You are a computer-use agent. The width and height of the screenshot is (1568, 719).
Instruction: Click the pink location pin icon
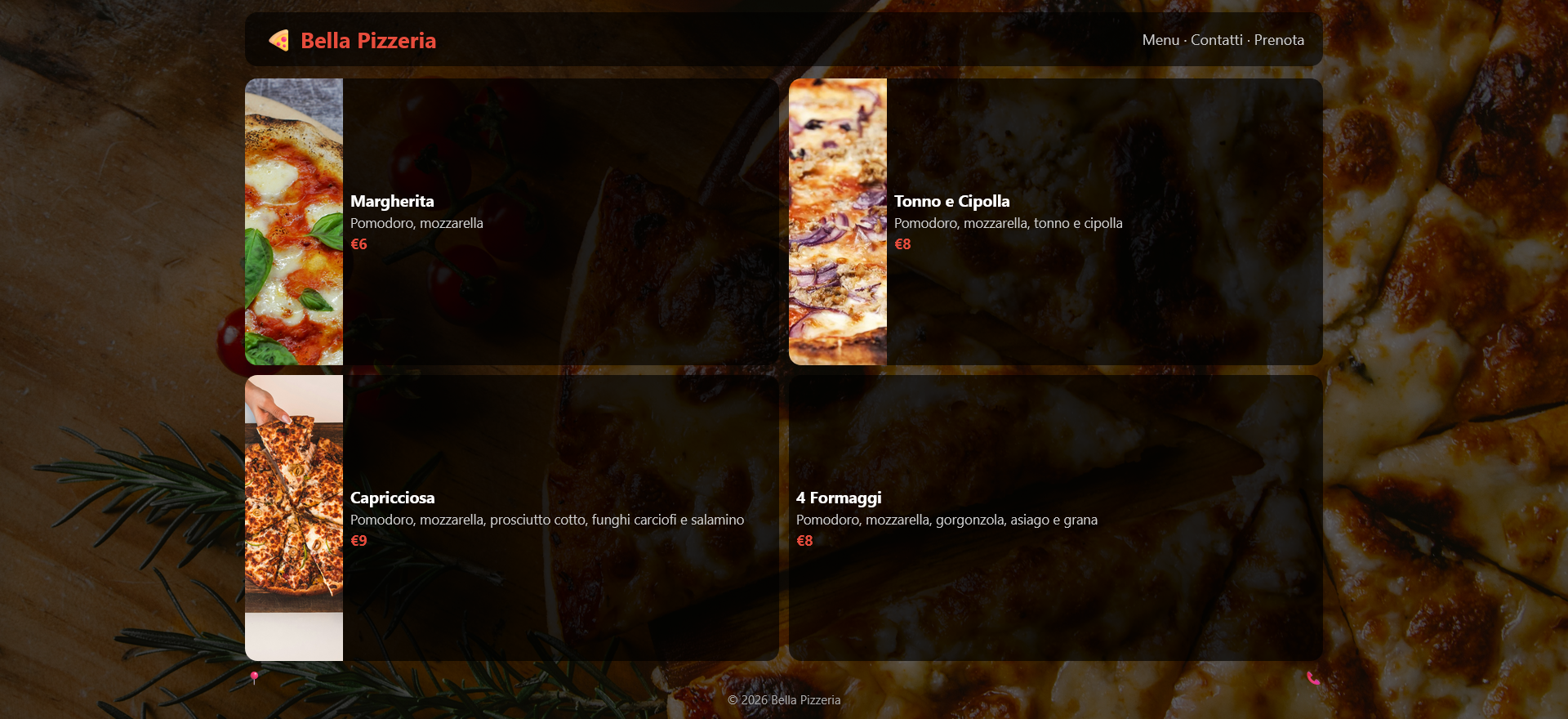pyautogui.click(x=254, y=677)
